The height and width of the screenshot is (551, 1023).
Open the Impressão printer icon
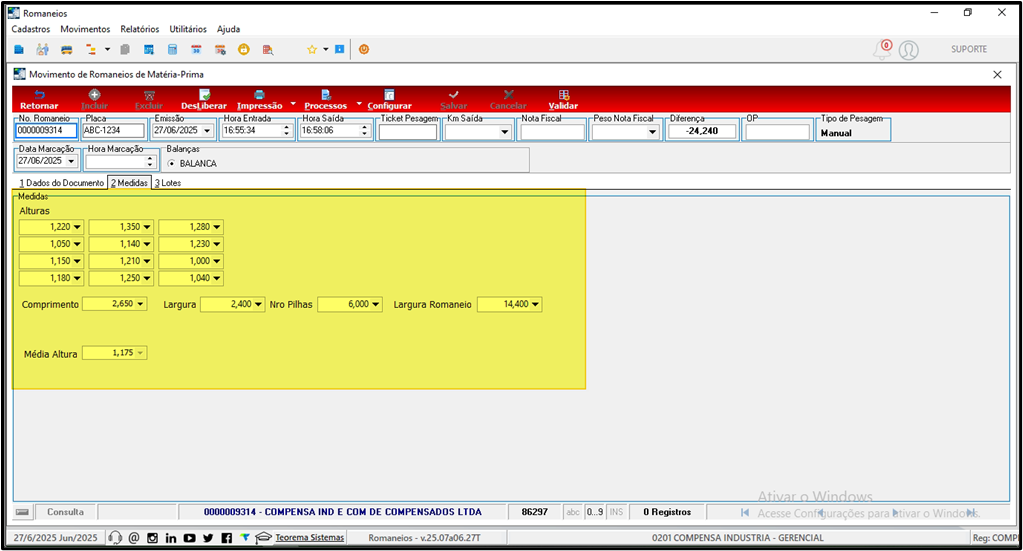coord(259,95)
